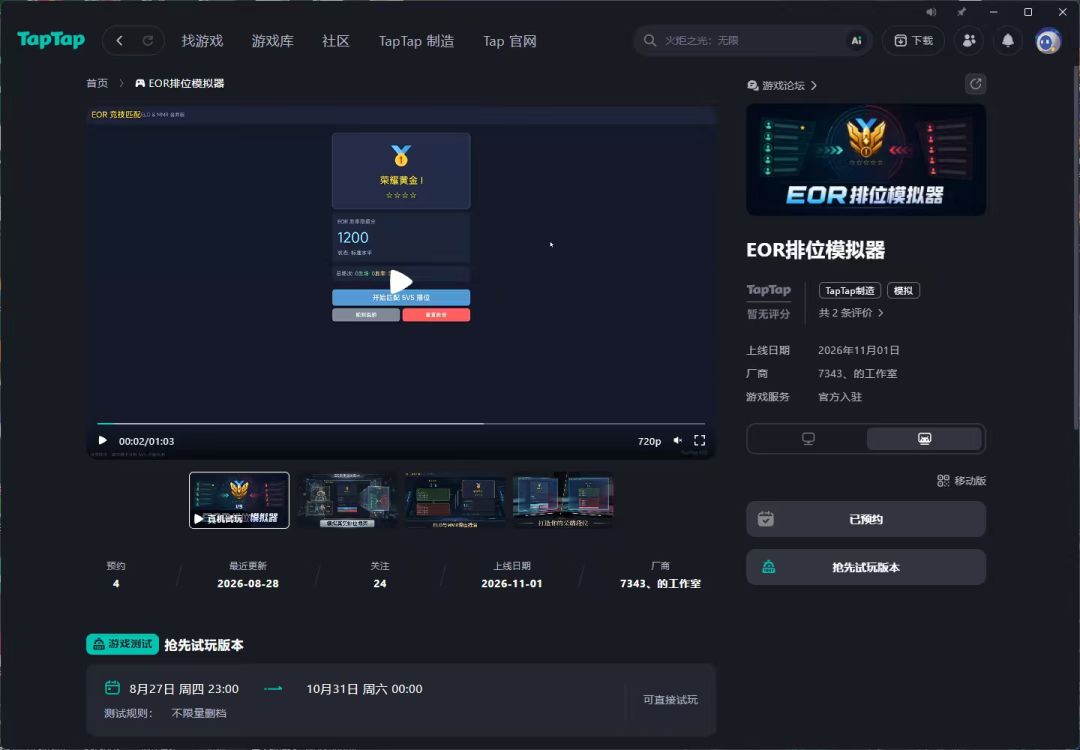The width and height of the screenshot is (1080, 750).
Task: Open 共 2 条评价 reviews
Action: click(851, 313)
